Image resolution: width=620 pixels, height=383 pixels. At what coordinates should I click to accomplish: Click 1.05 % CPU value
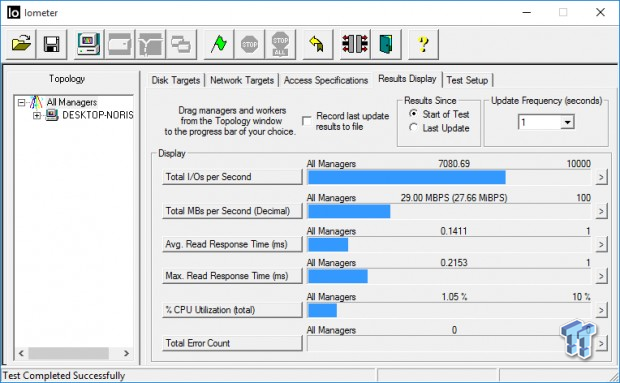point(454,297)
